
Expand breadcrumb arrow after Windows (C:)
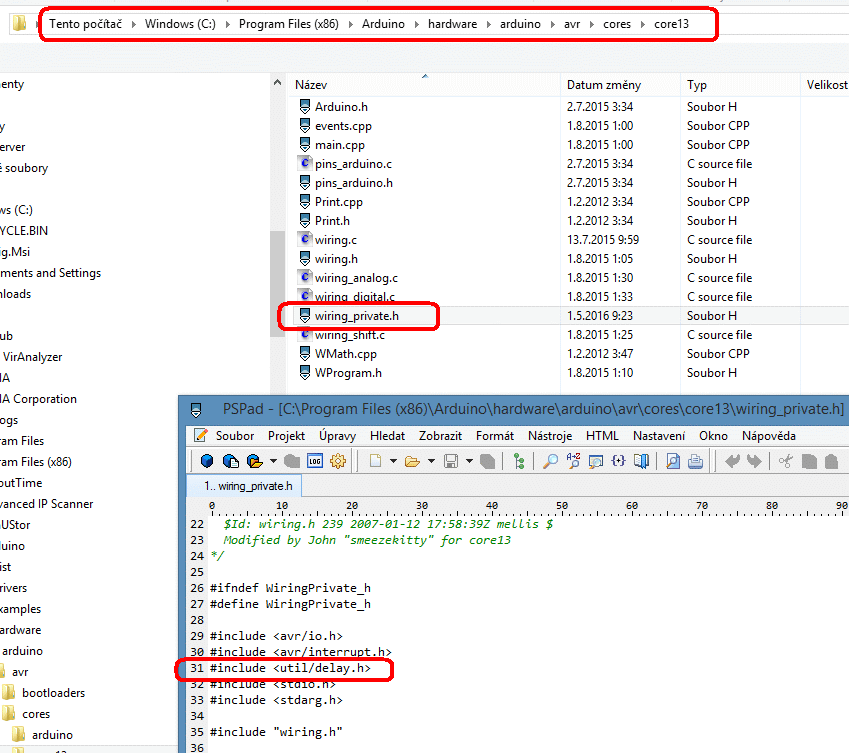(x=227, y=24)
